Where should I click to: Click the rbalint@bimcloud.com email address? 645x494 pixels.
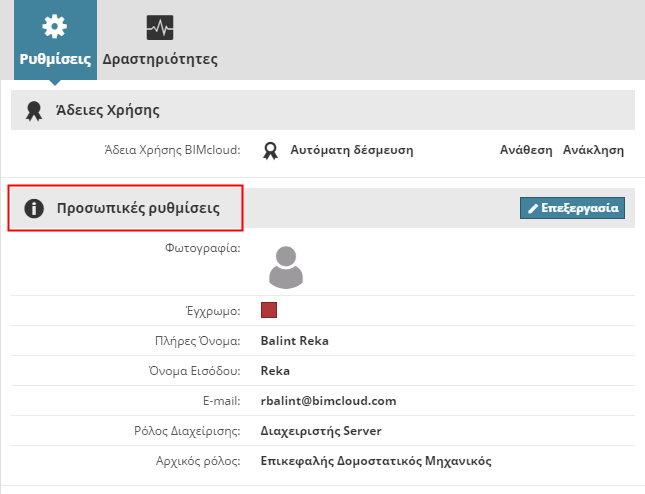click(328, 401)
